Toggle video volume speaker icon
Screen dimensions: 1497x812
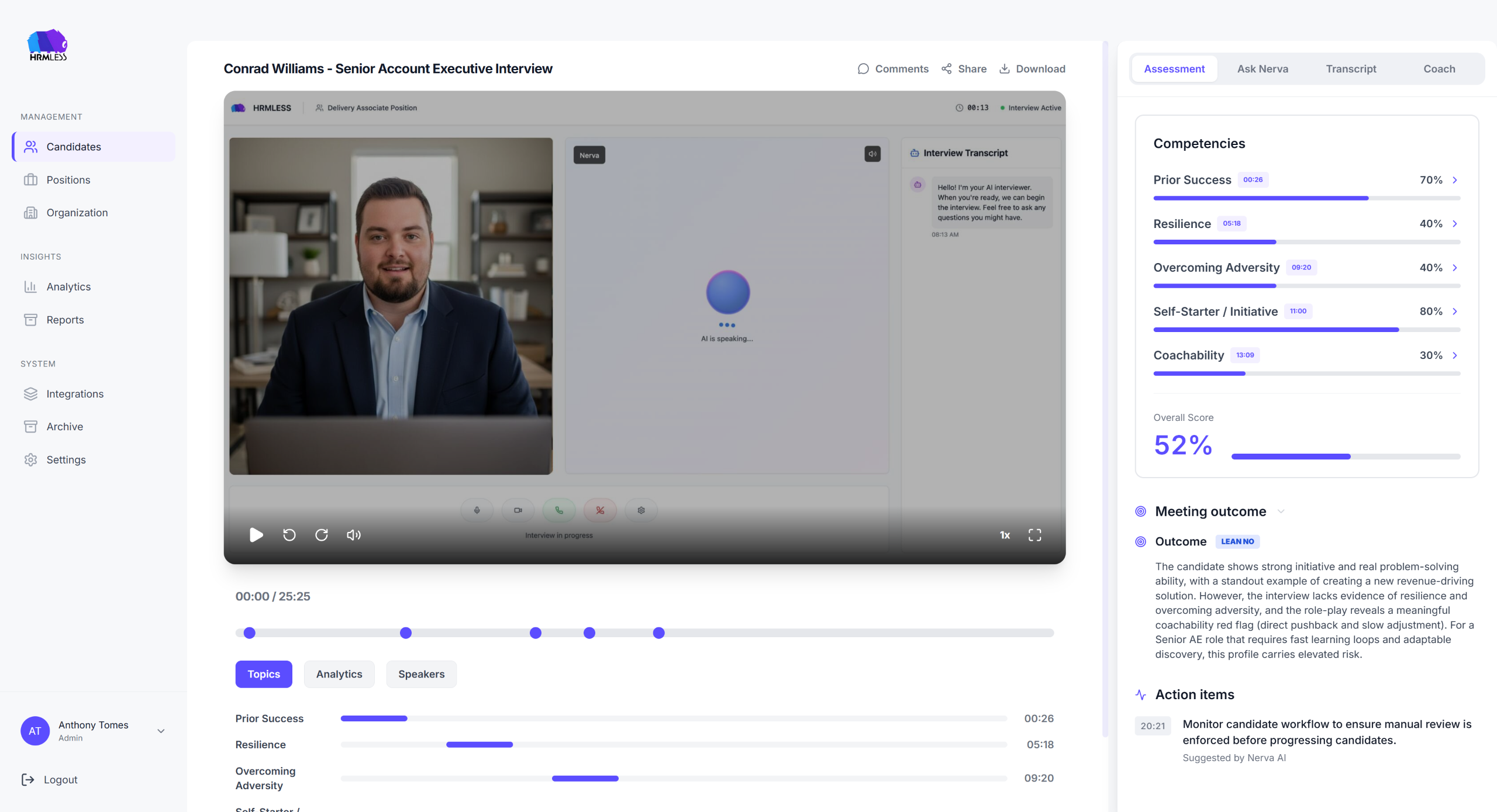click(354, 535)
